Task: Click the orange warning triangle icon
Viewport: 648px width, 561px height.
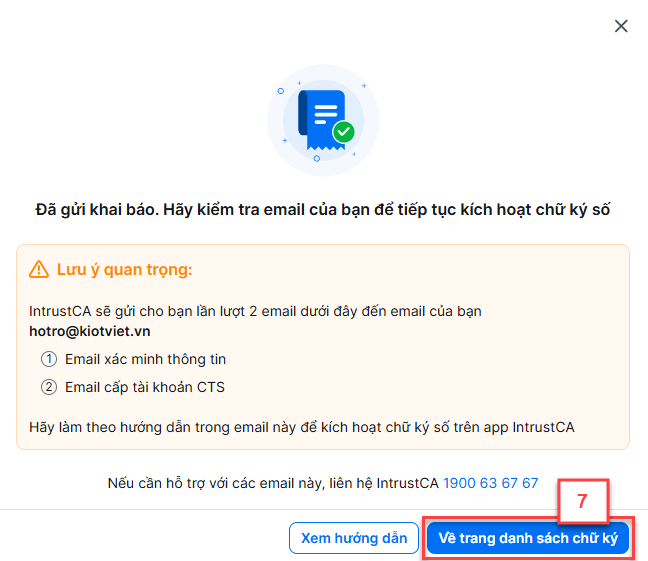Action: point(39,270)
